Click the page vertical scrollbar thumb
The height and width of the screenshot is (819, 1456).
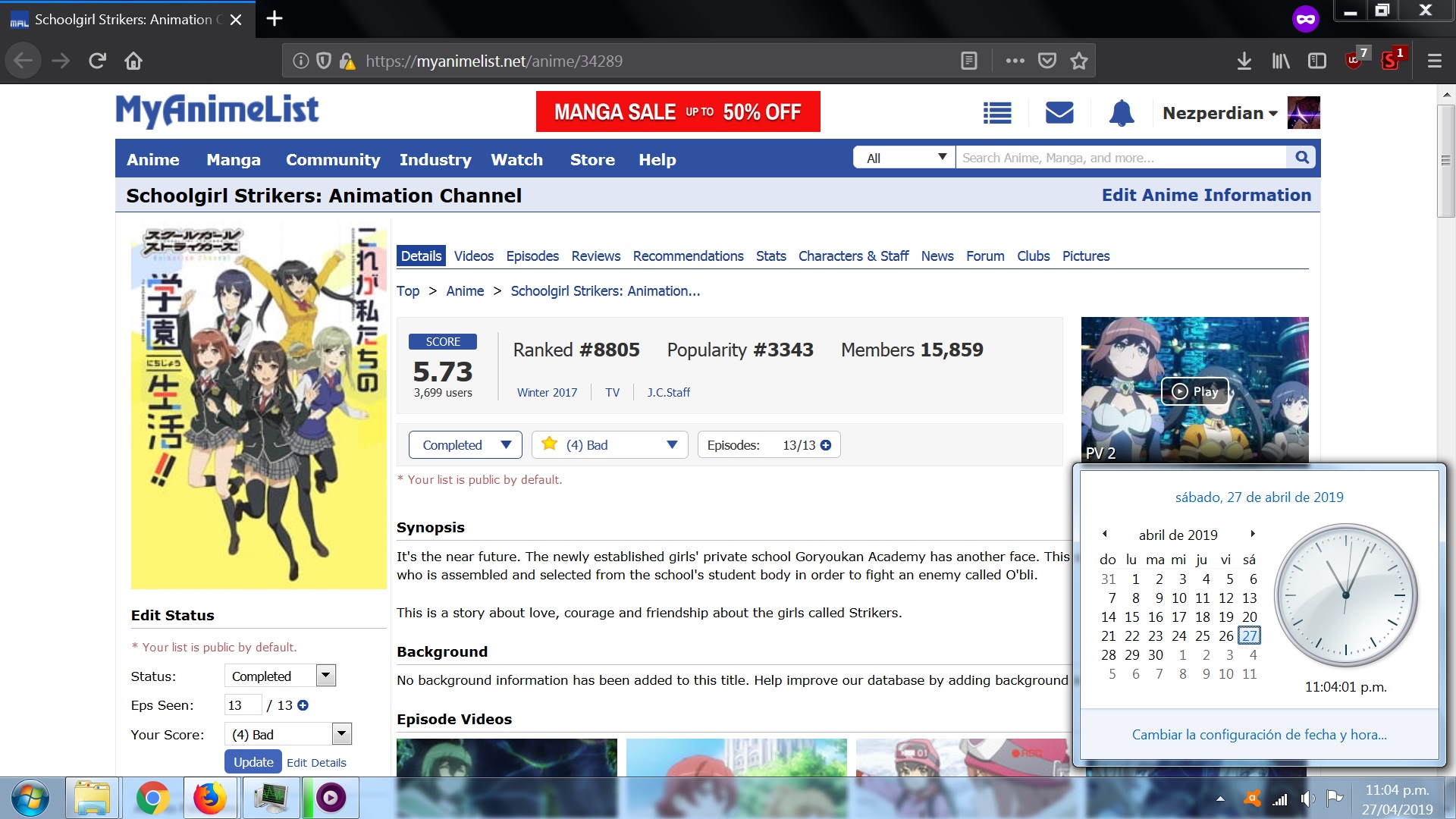[1446, 161]
